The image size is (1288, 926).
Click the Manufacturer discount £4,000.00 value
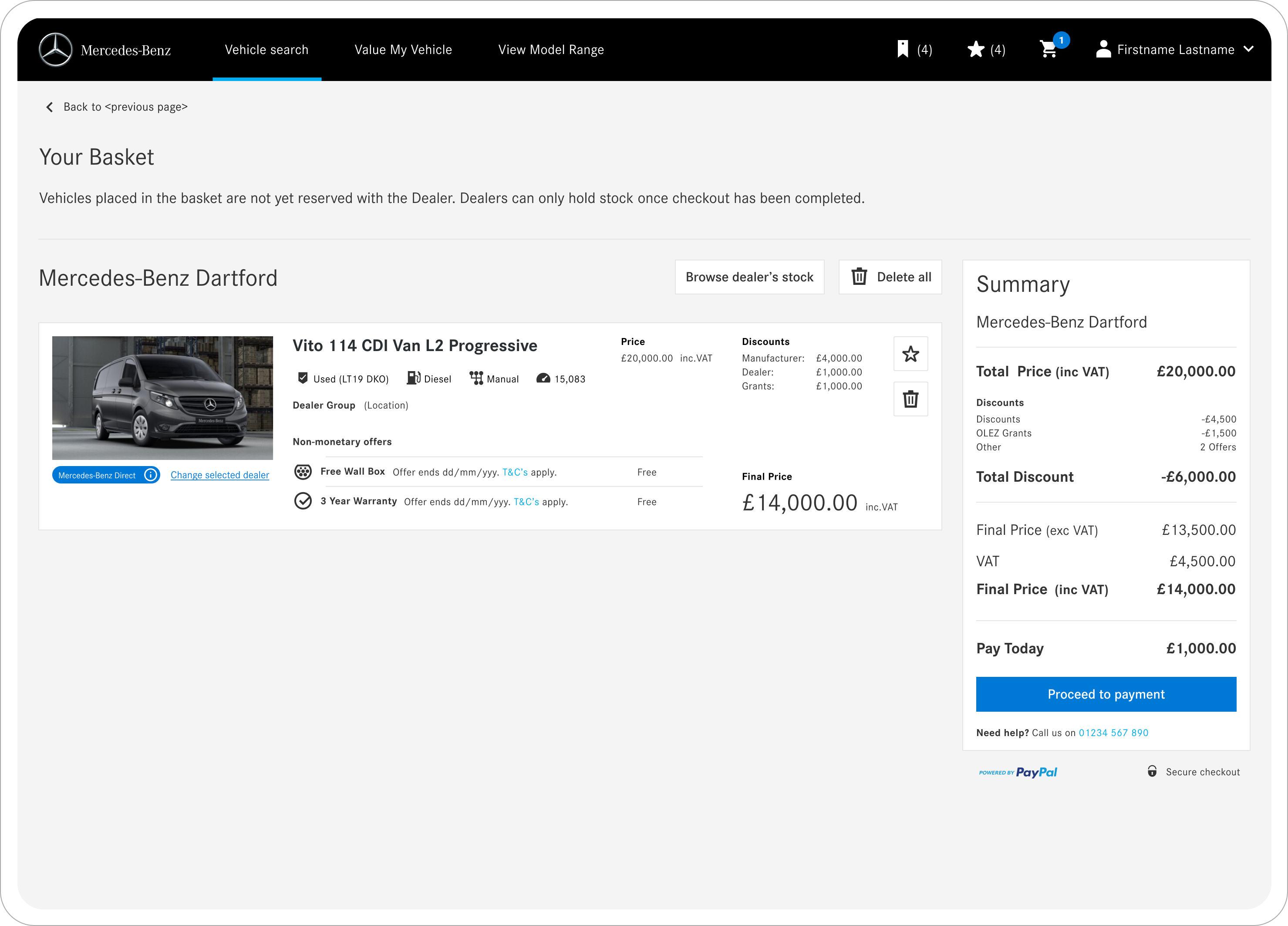tap(839, 358)
